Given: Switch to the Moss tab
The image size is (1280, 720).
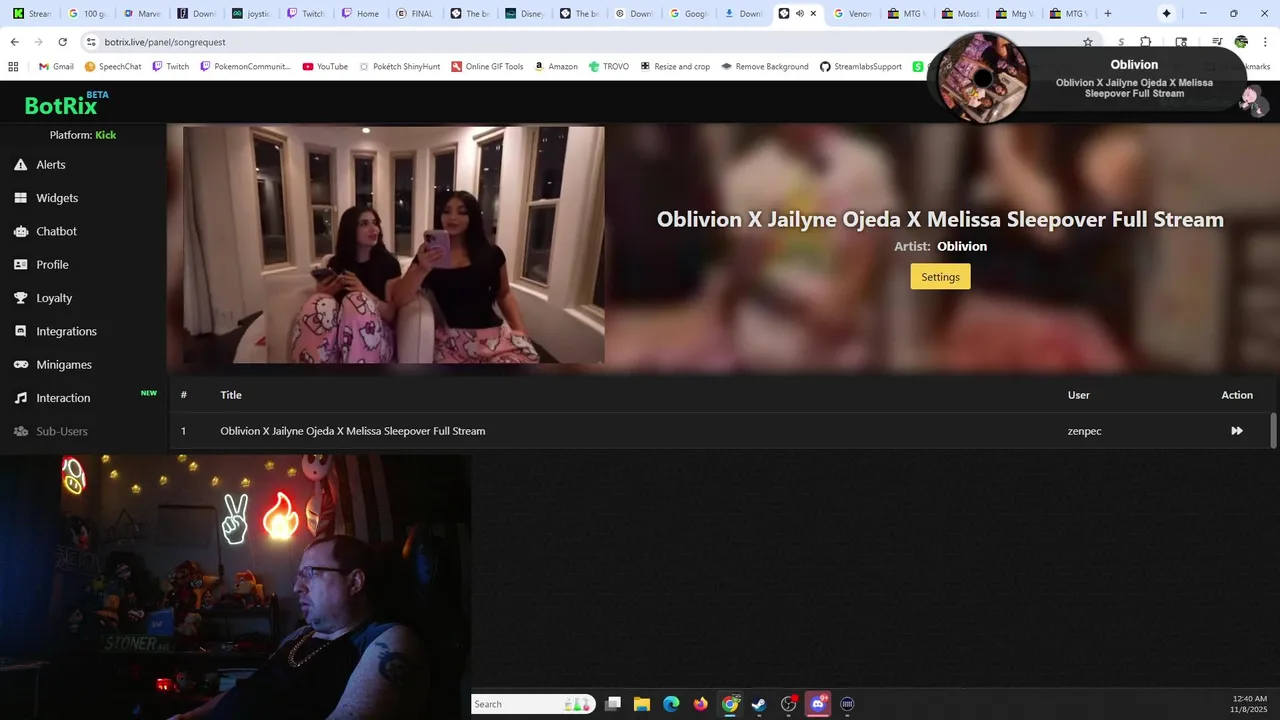Looking at the screenshot, I should click(960, 14).
